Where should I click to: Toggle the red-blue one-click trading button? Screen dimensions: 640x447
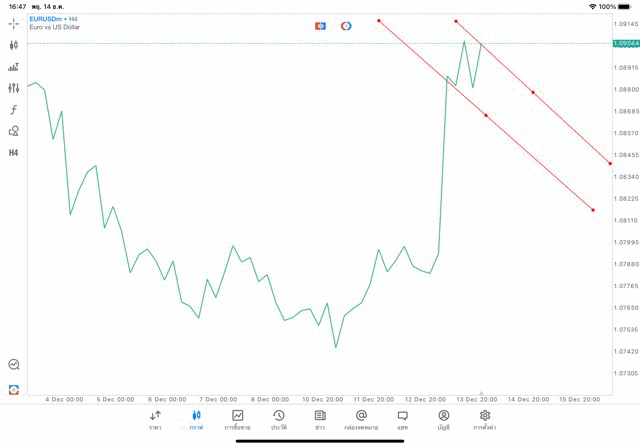tap(320, 26)
